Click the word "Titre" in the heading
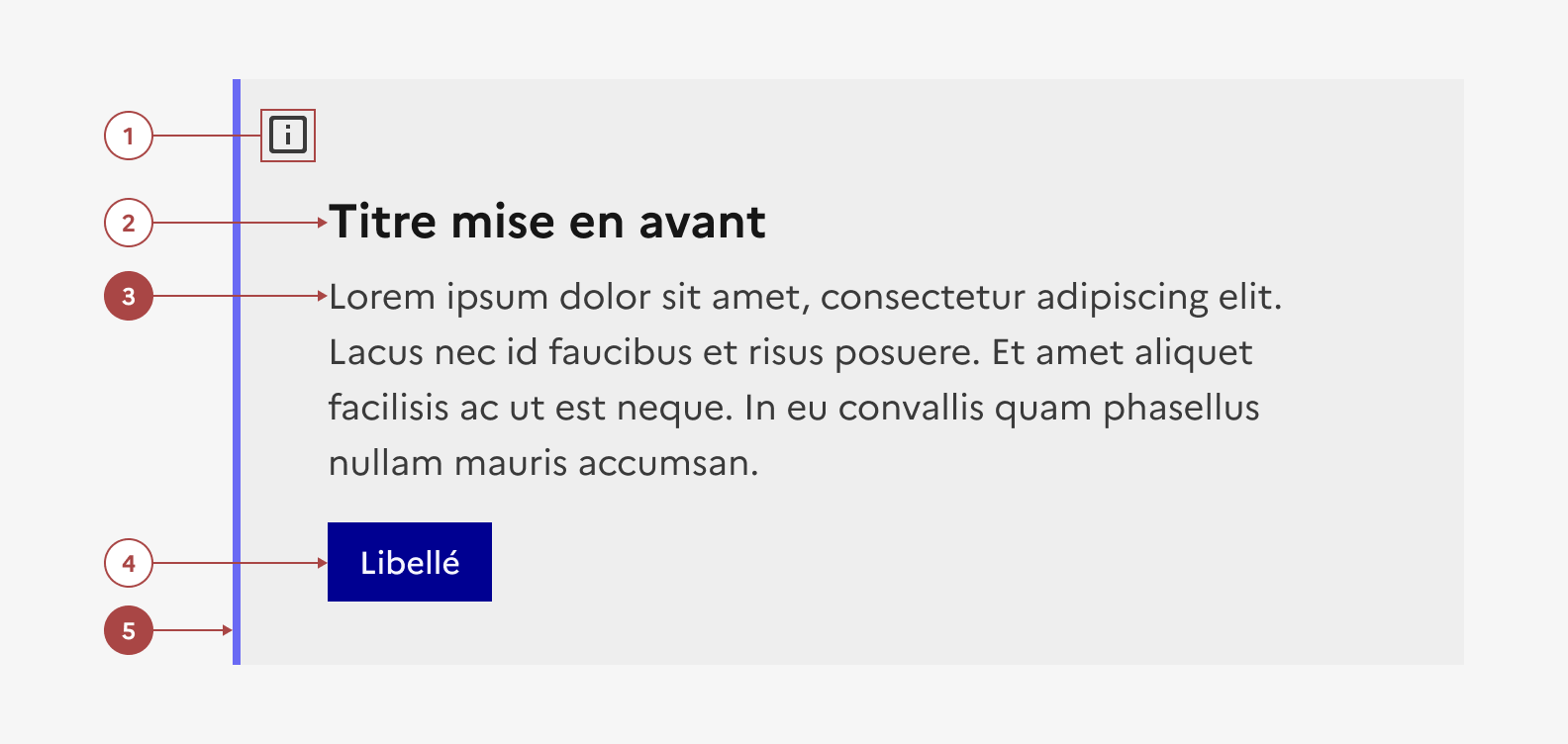 click(x=383, y=222)
